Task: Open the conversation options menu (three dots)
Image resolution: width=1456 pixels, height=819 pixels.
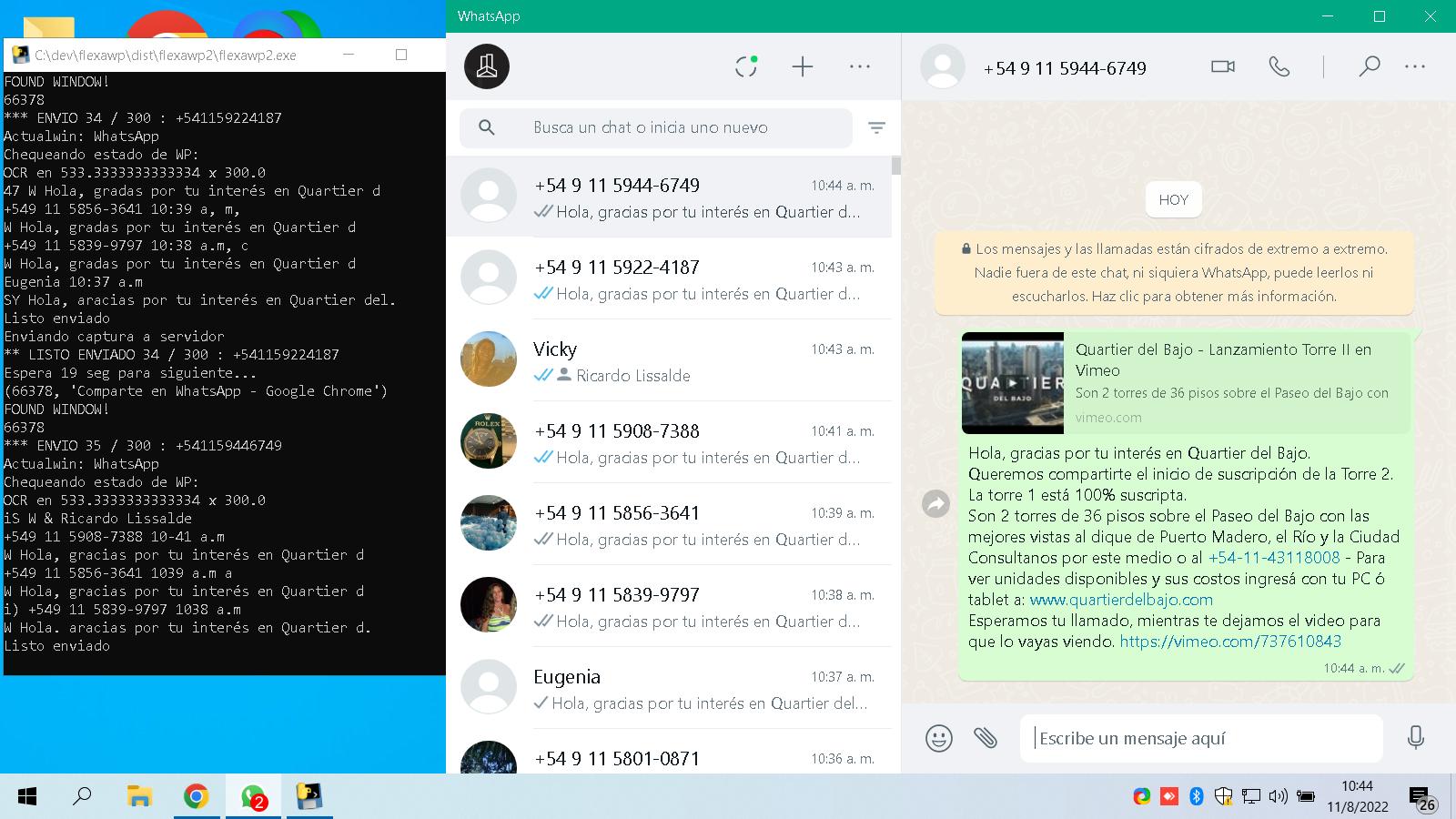Action: (1415, 66)
